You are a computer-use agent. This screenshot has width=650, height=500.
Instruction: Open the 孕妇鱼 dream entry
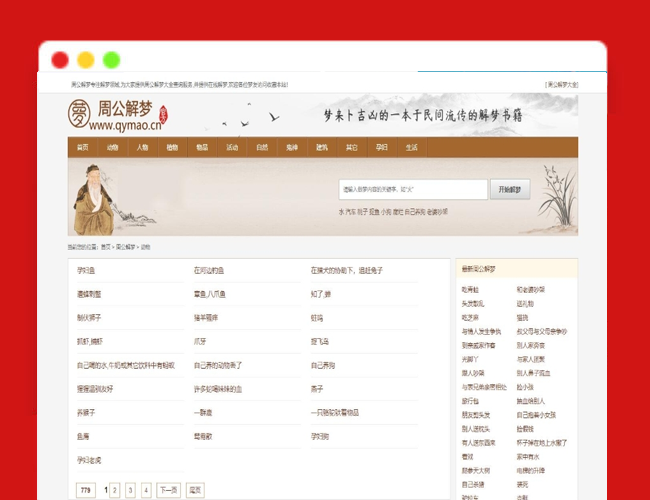tap(86, 271)
